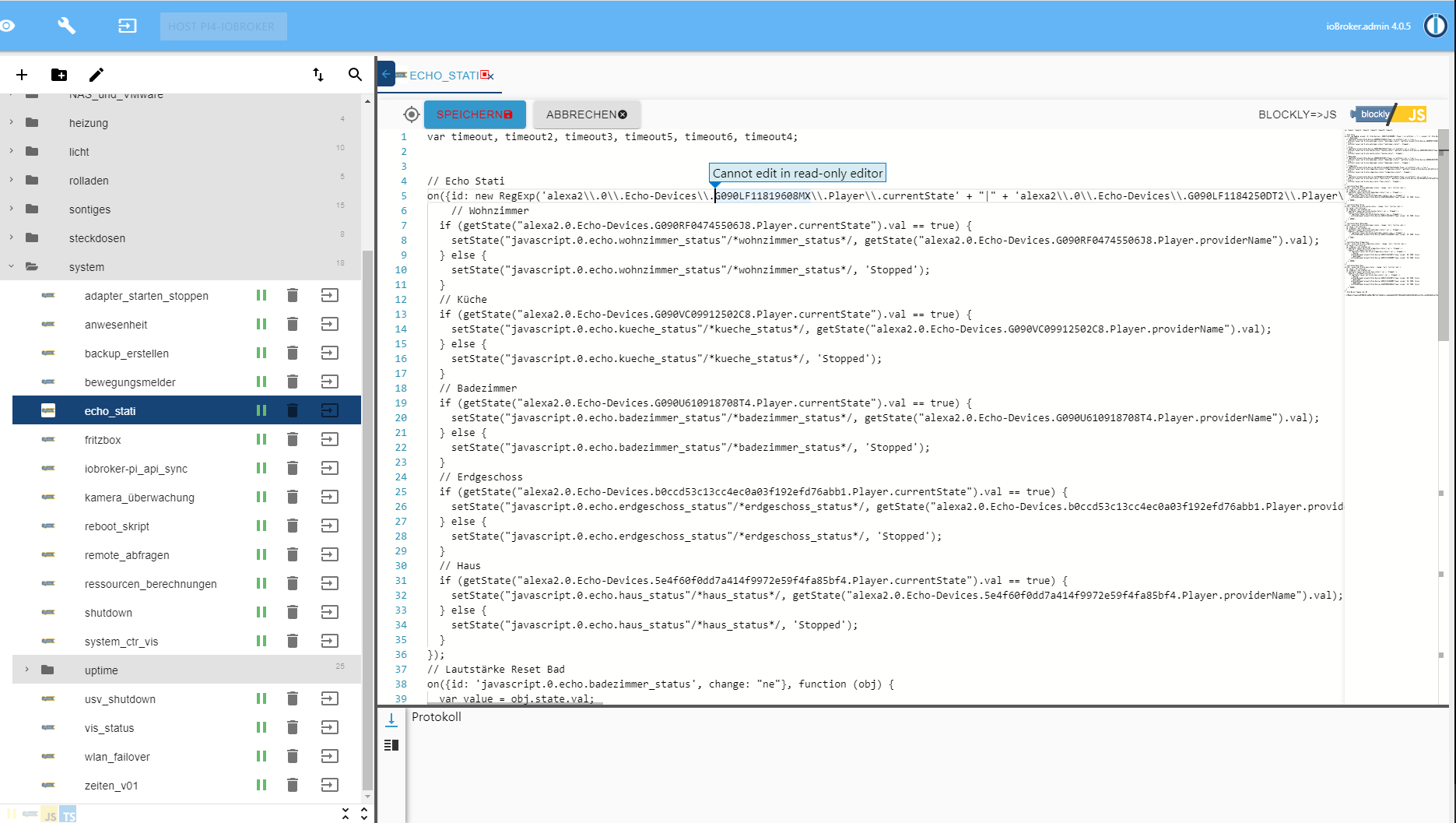Screen dimensions: 1456x823
Task: Expand the rolladen folder
Action: pyautogui.click(x=11, y=180)
